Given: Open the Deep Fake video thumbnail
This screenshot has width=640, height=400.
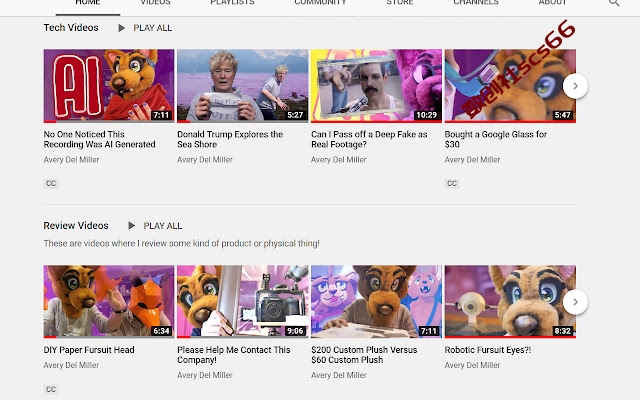Looking at the screenshot, I should (x=376, y=86).
